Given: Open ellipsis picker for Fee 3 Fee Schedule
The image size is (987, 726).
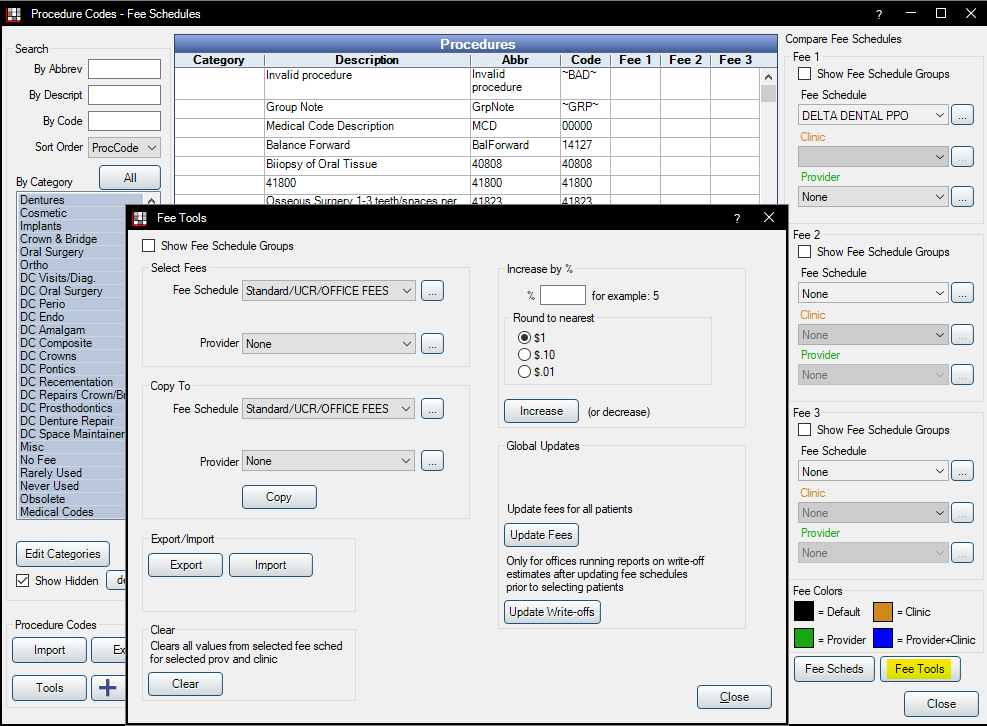Looking at the screenshot, I should (962, 472).
